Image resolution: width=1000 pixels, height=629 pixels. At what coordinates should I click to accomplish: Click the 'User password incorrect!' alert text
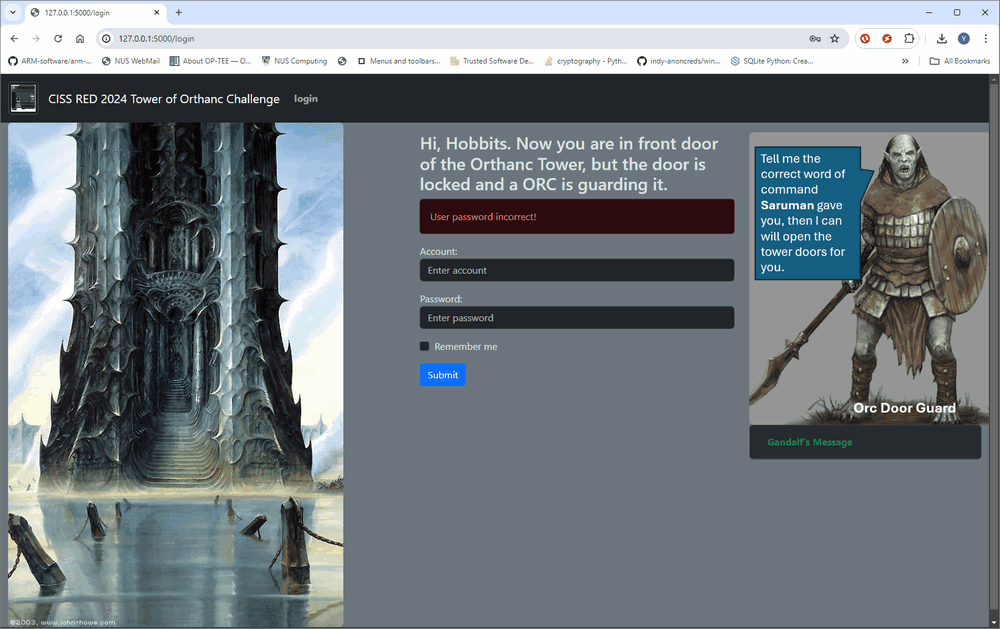point(483,217)
